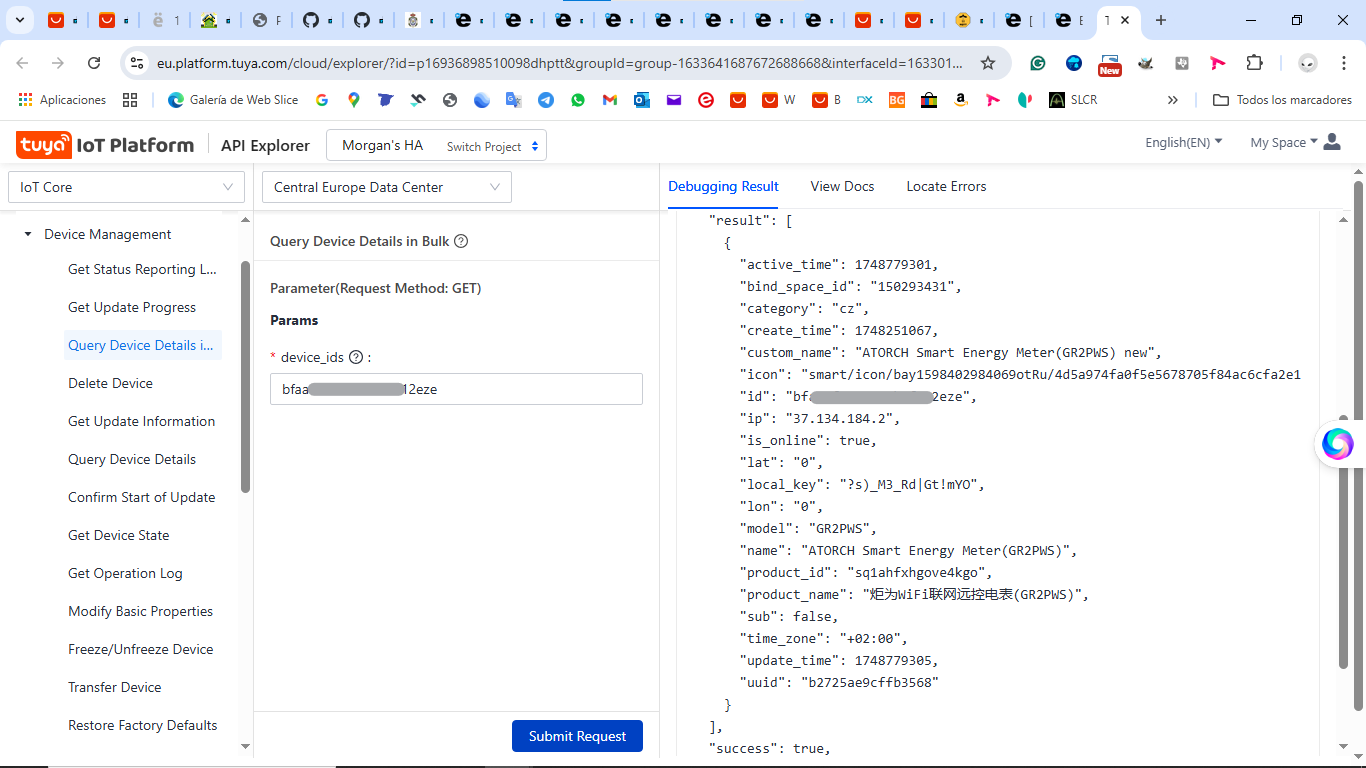Open the Telegram bookmark icon

[546, 100]
